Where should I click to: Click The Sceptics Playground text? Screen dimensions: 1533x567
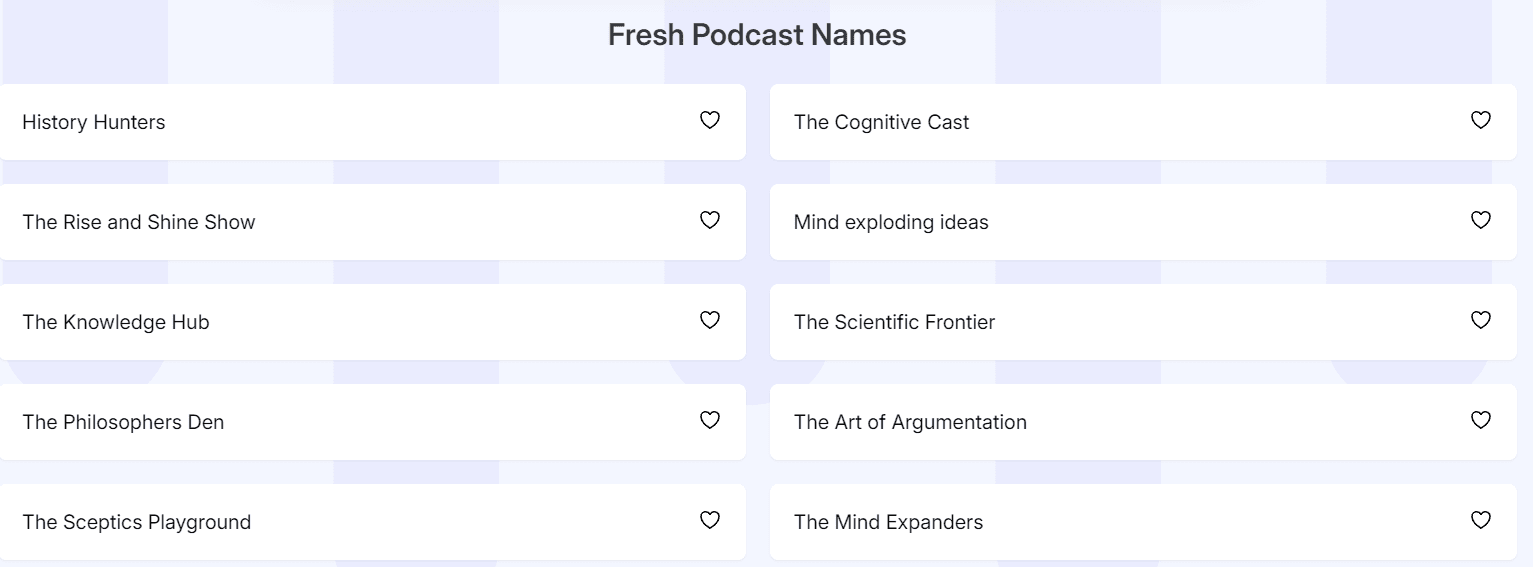[x=137, y=522]
